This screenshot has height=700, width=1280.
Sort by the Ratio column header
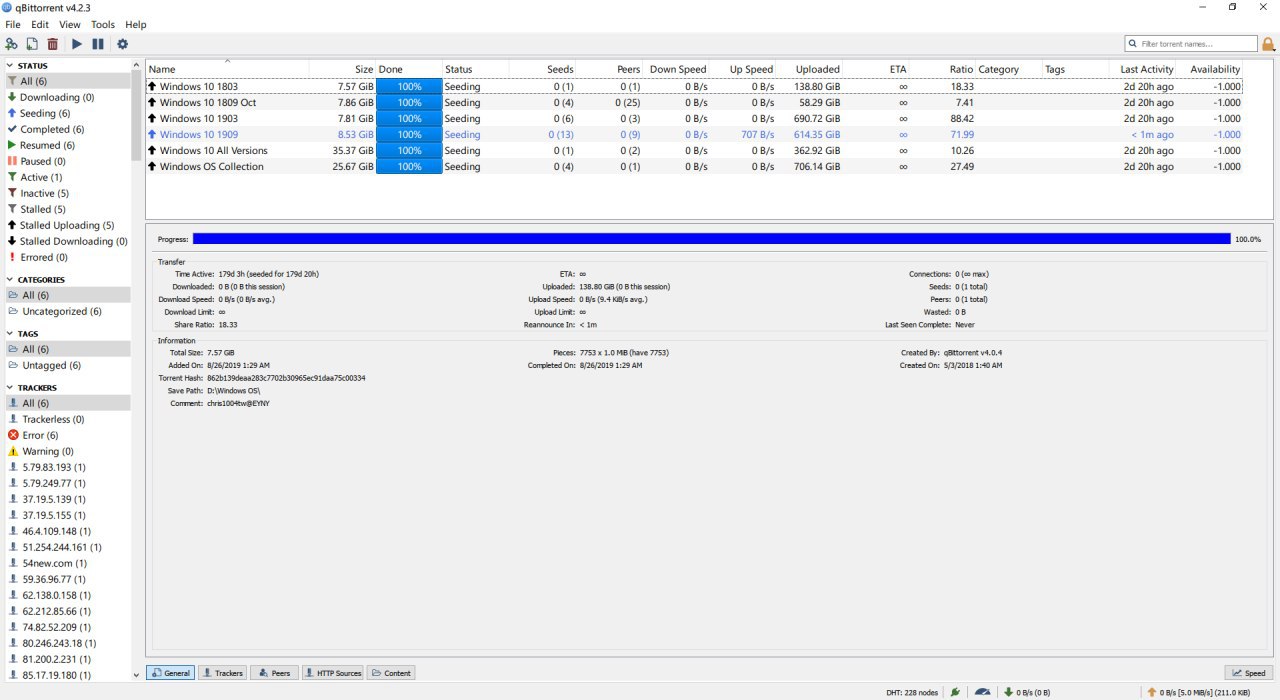click(942, 69)
